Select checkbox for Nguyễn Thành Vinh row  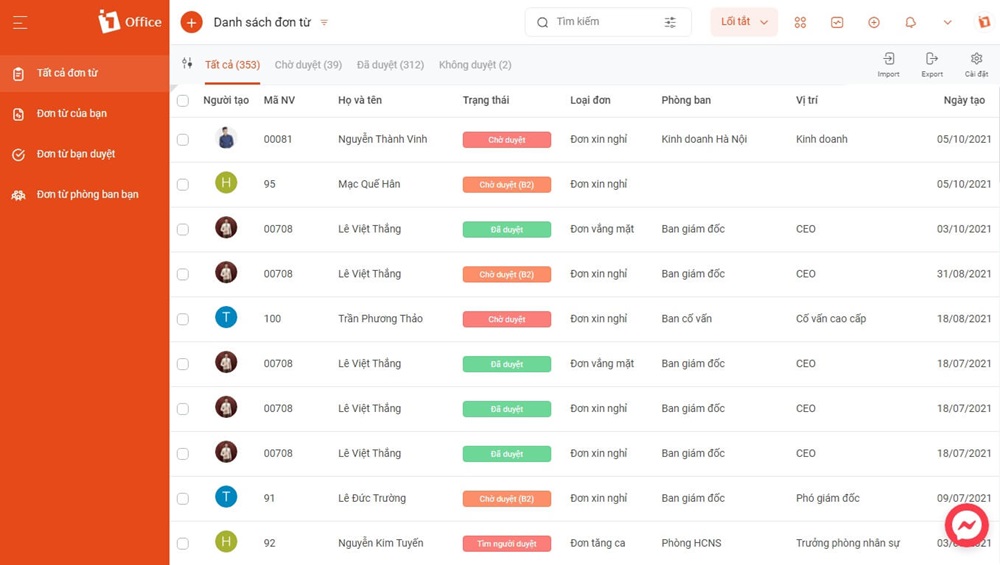pos(183,140)
